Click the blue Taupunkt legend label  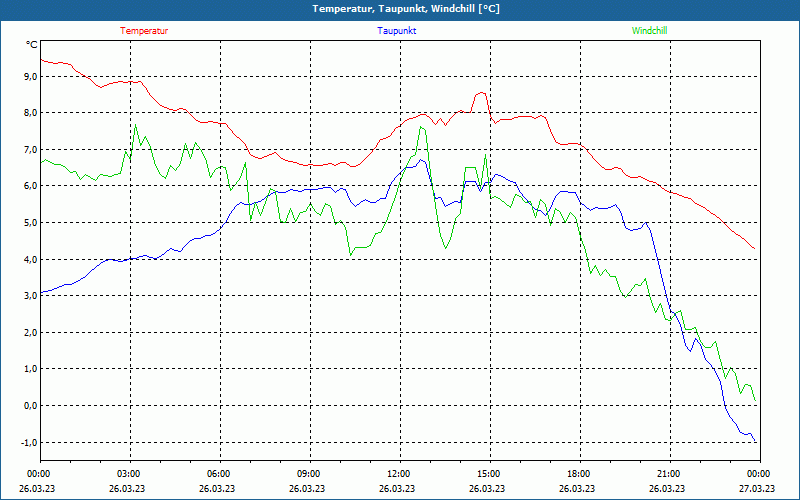point(396,31)
